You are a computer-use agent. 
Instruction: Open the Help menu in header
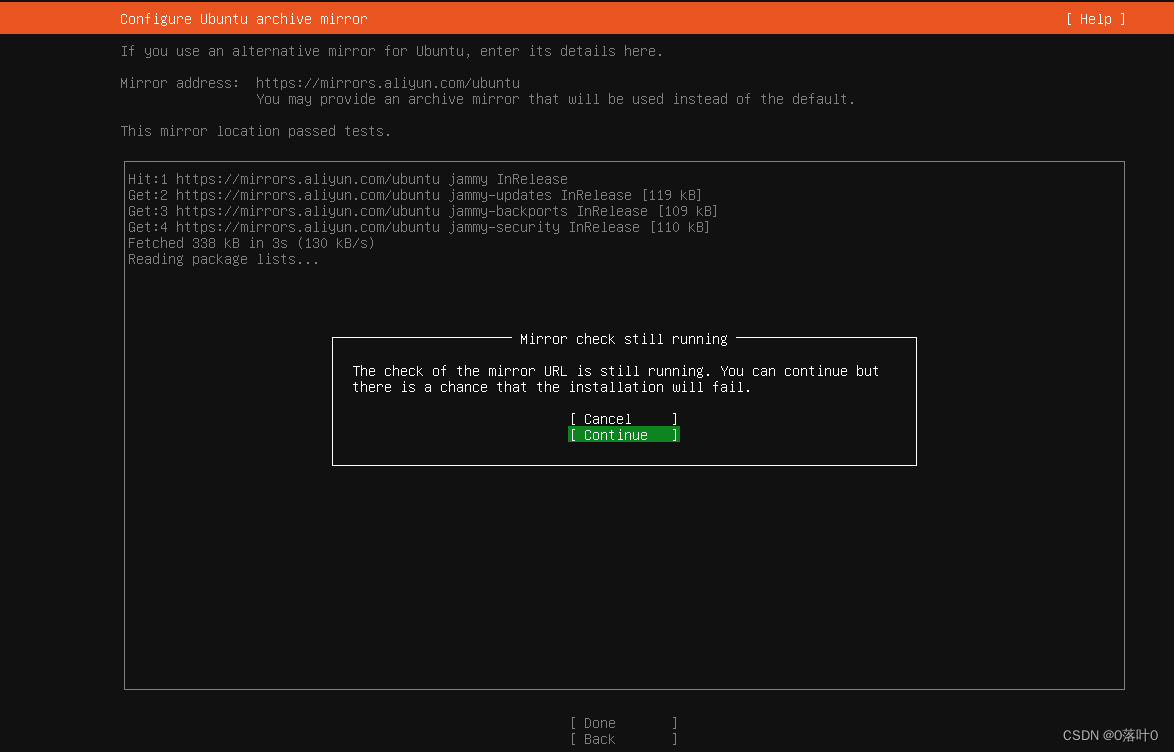(x=1095, y=19)
